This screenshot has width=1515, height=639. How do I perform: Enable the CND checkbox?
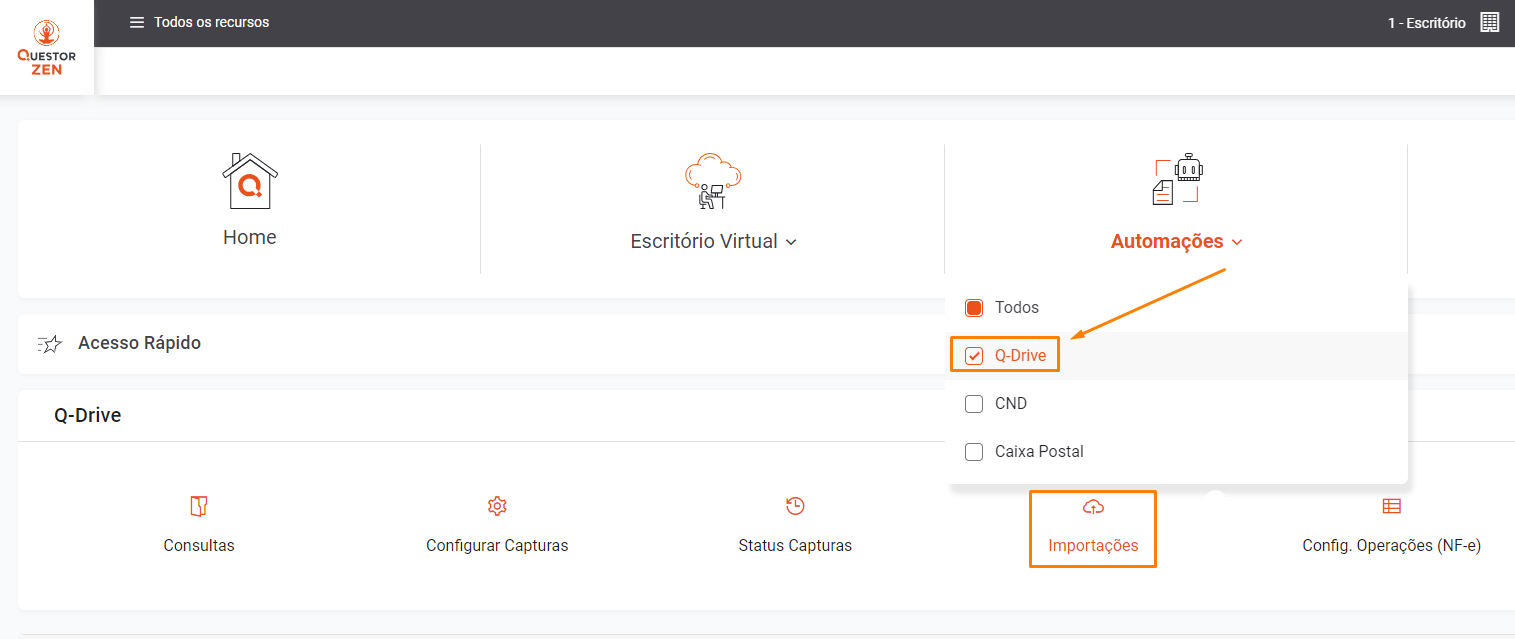click(974, 404)
